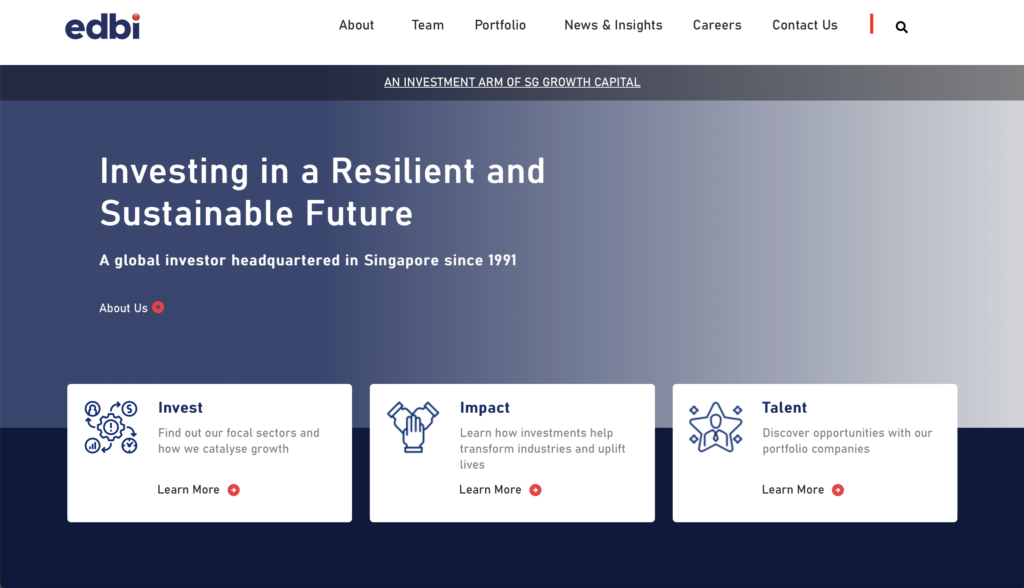The image size is (1024, 588).
Task: Open the Contact Us page
Action: [x=805, y=25]
